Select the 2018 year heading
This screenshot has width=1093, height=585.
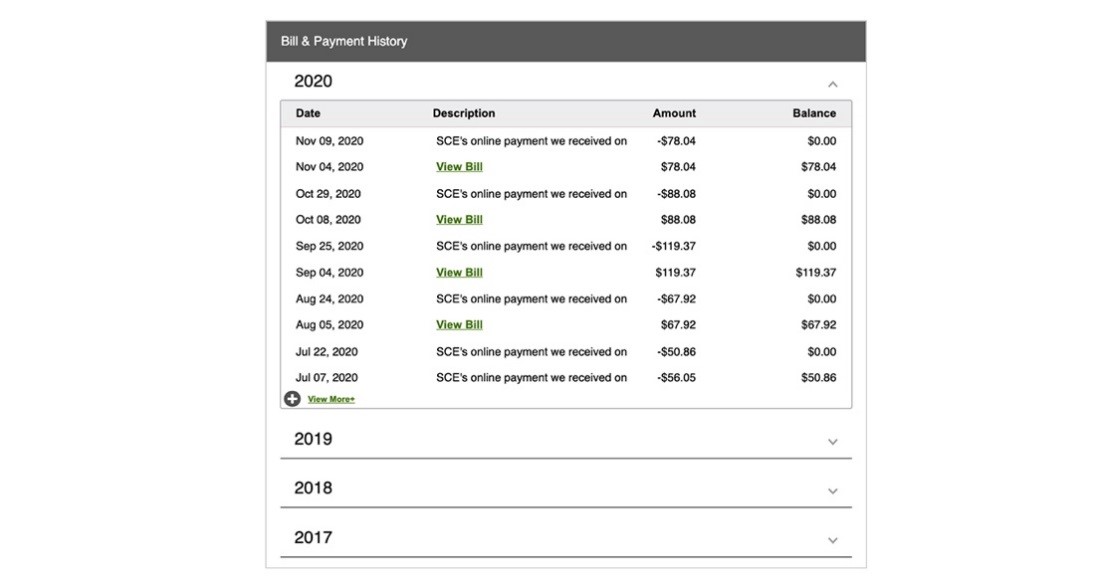coord(313,488)
